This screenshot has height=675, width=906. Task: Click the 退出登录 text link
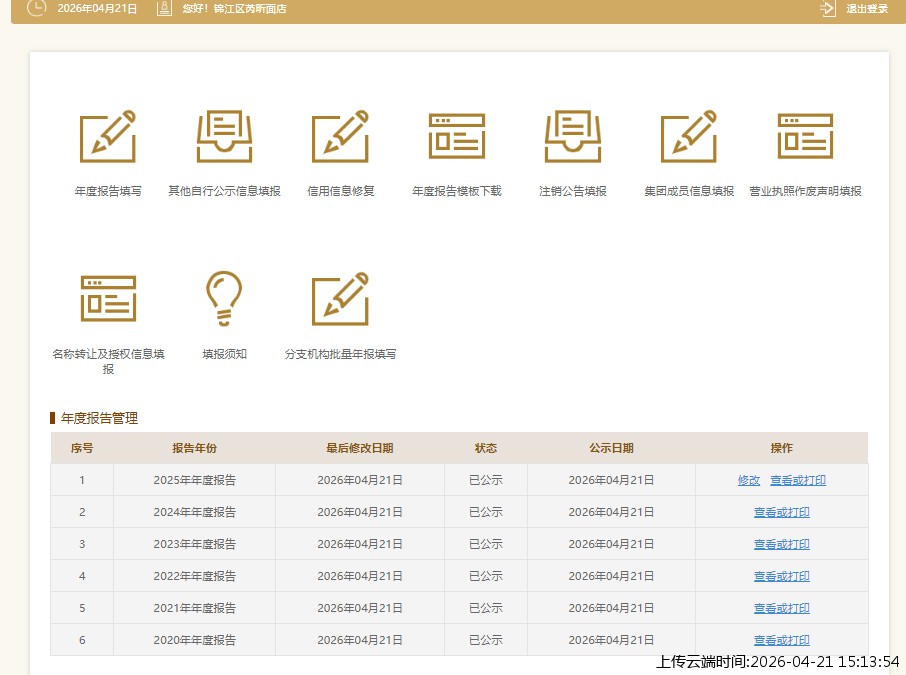click(867, 9)
